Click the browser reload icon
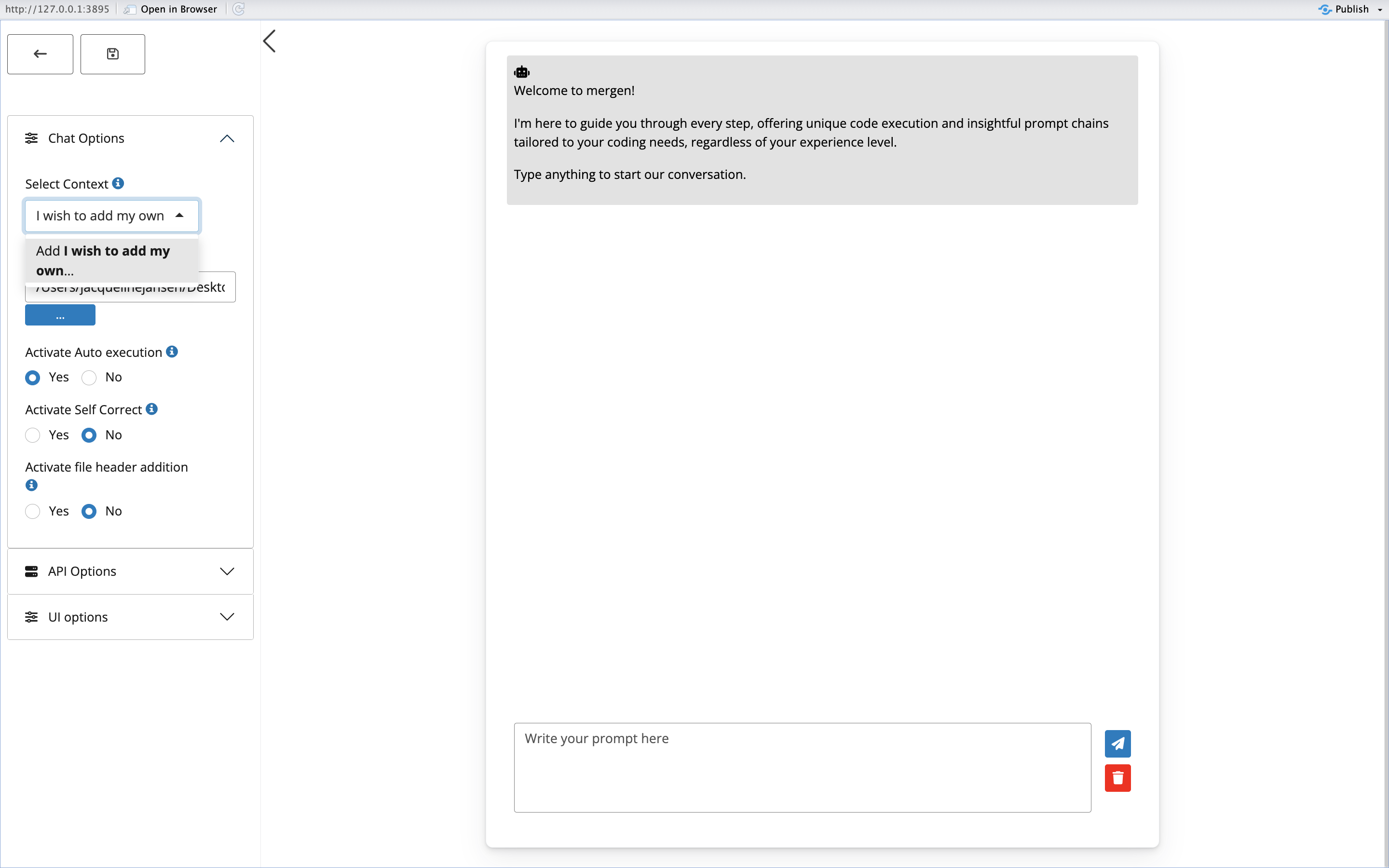The image size is (1389, 868). pyautogui.click(x=239, y=9)
